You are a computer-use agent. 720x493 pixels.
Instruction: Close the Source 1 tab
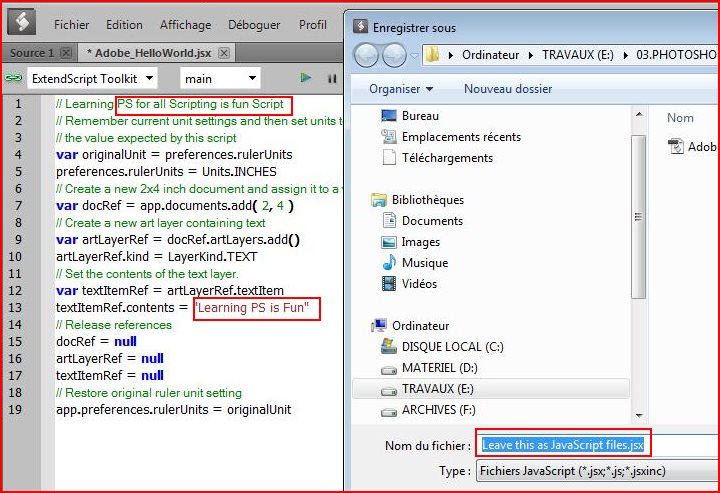click(x=65, y=53)
